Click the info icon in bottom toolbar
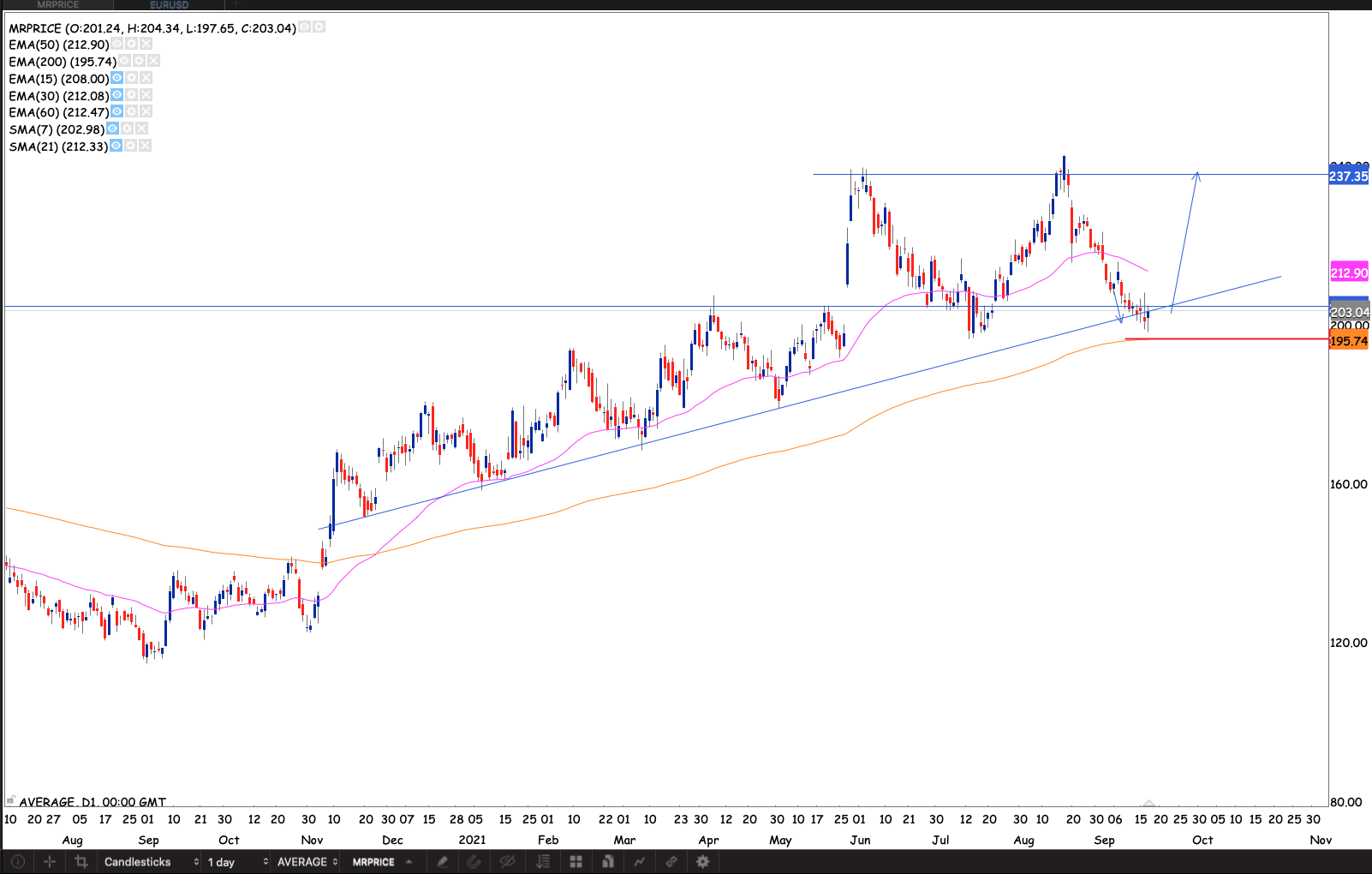This screenshot has width=1372, height=874. point(17,862)
